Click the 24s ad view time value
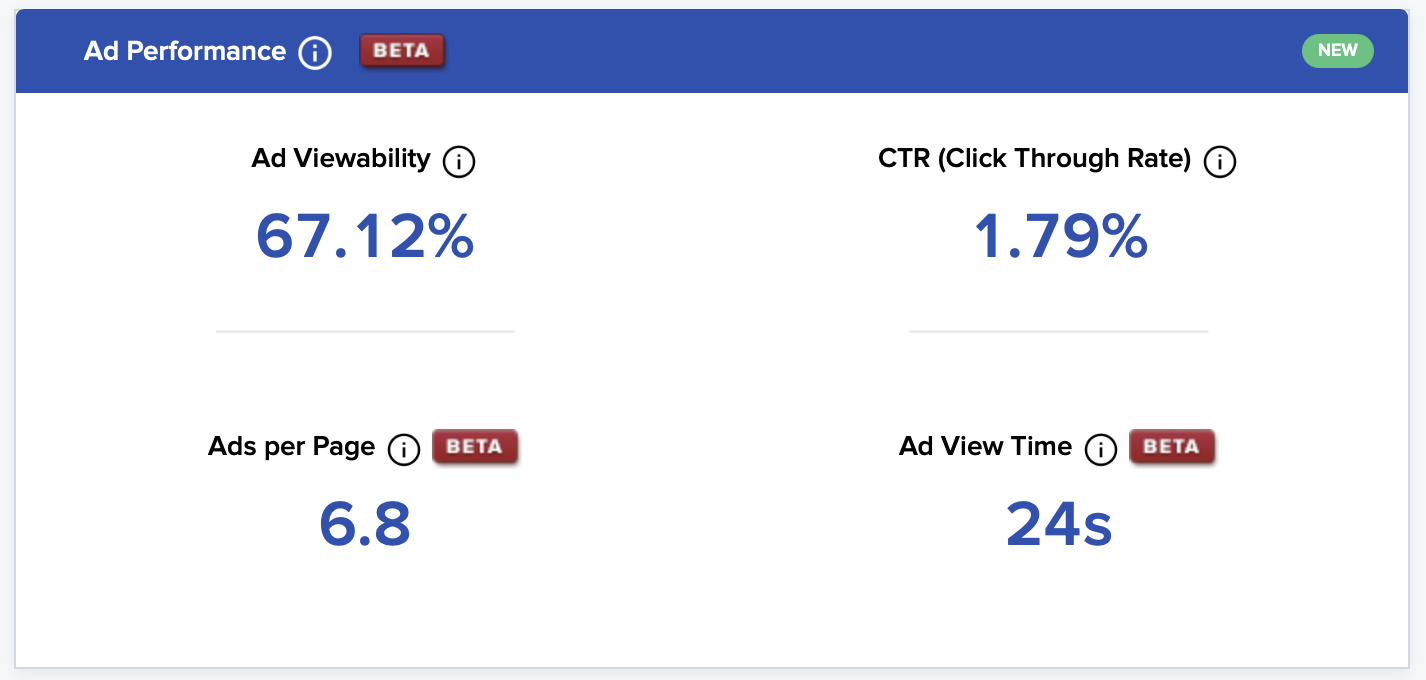Screen dimensions: 1426x680 (x=1059, y=524)
